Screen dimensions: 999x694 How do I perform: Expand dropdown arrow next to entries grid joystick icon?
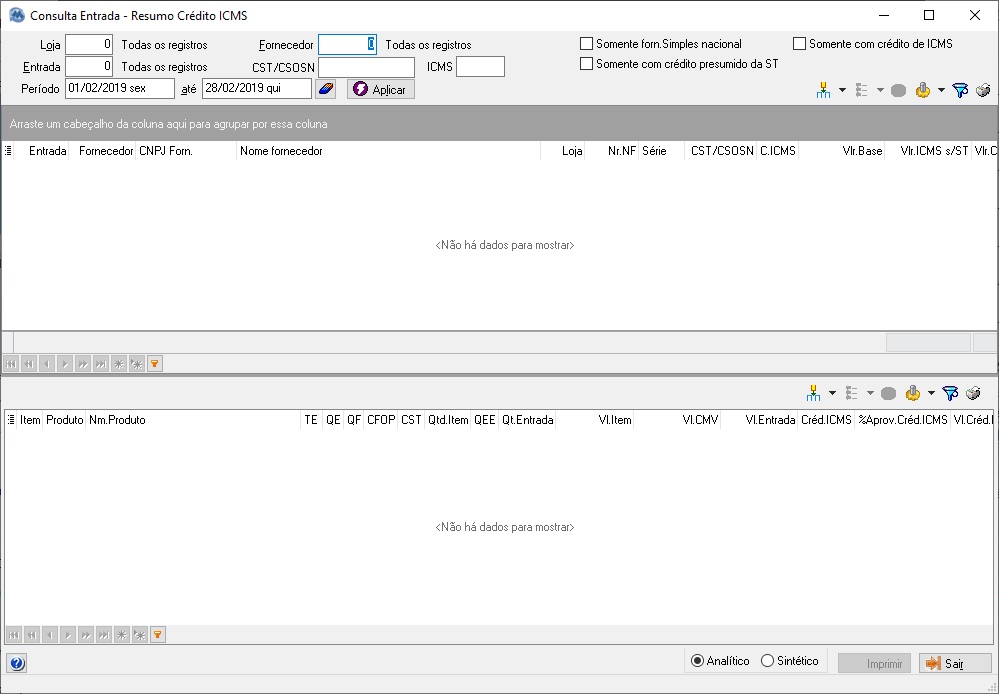pyautogui.click(x=941, y=90)
